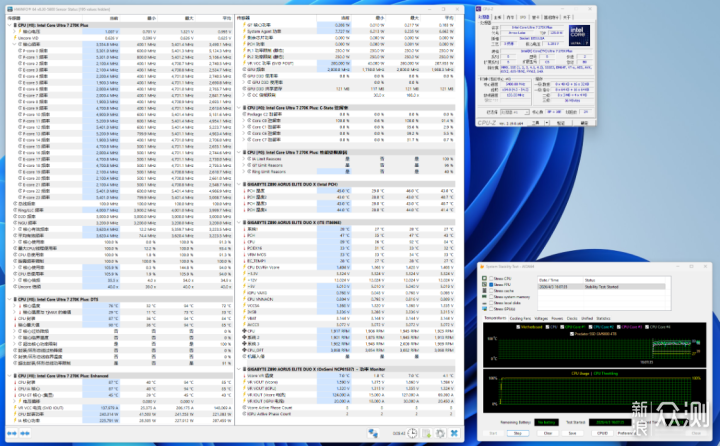Click the CPU-Z title bar icon
720x446 pixels.
tap(478, 7)
